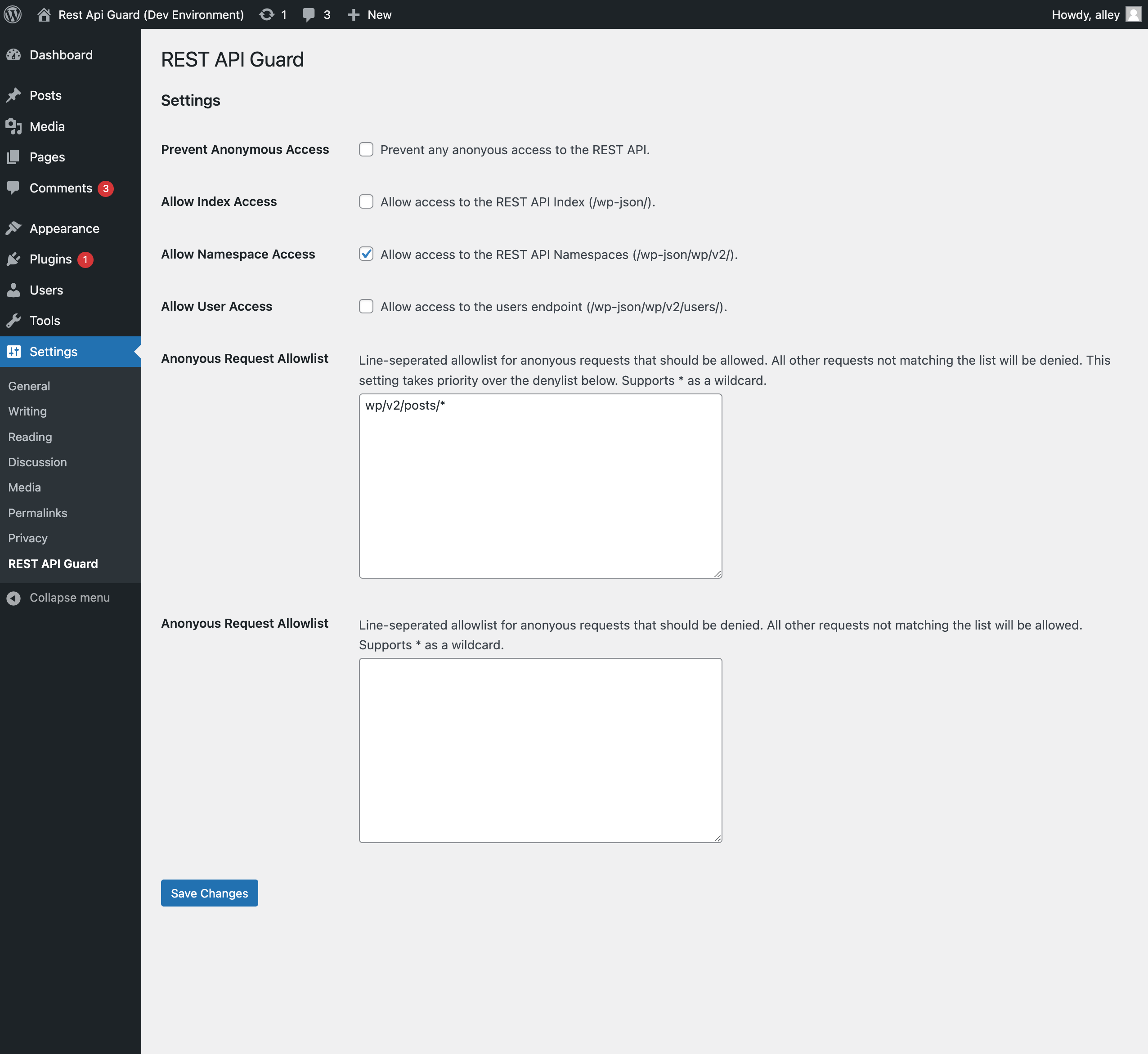Image resolution: width=1148 pixels, height=1054 pixels.
Task: Click the Appearance paintbrush icon
Action: 13,228
